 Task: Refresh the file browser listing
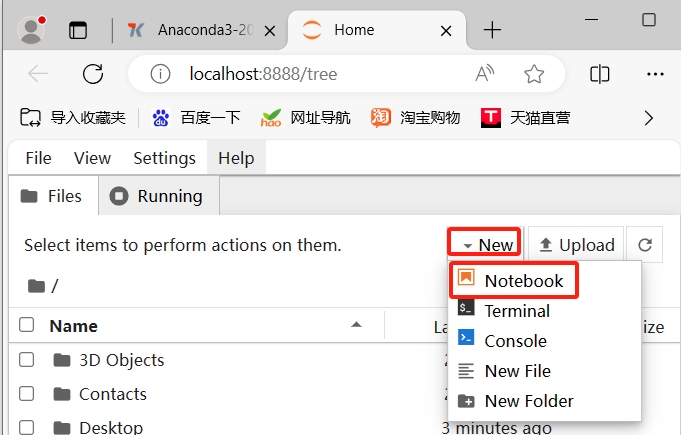[x=644, y=245]
